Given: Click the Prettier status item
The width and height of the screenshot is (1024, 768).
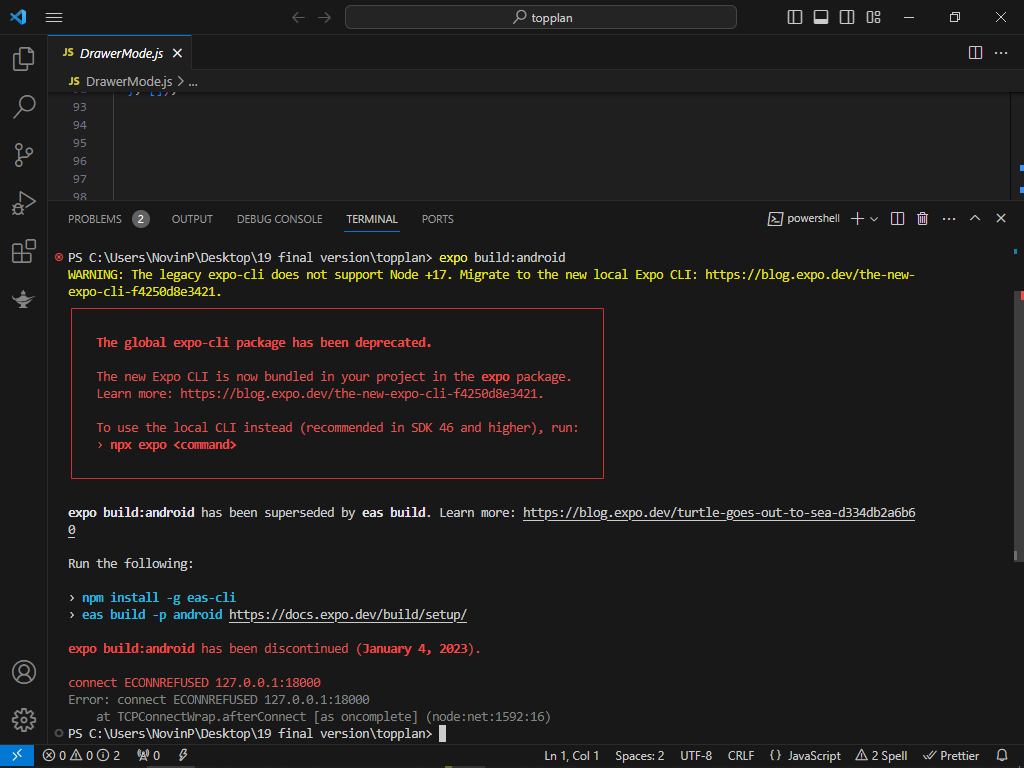Looking at the screenshot, I should point(951,756).
